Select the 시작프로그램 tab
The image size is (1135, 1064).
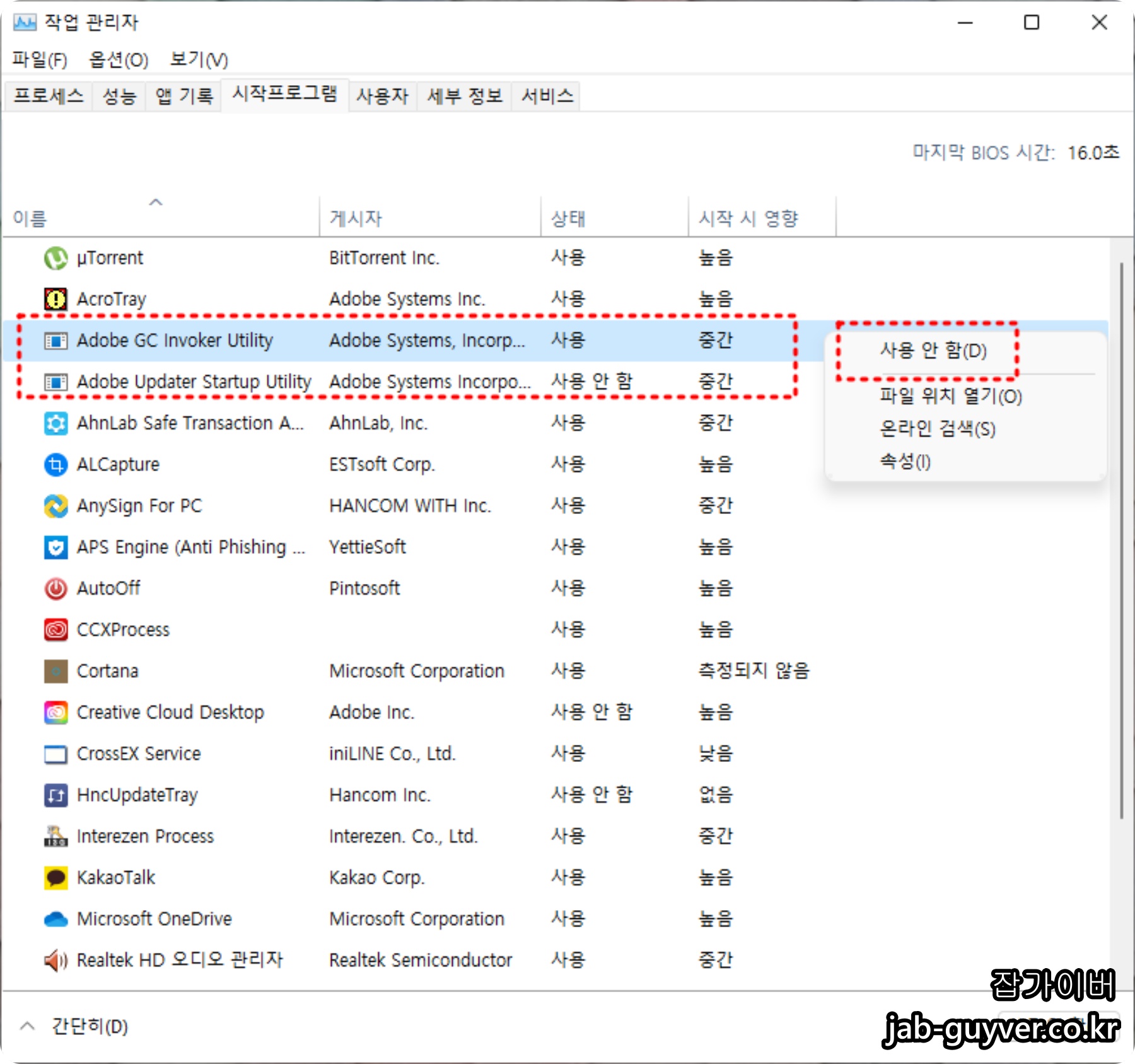pos(285,95)
